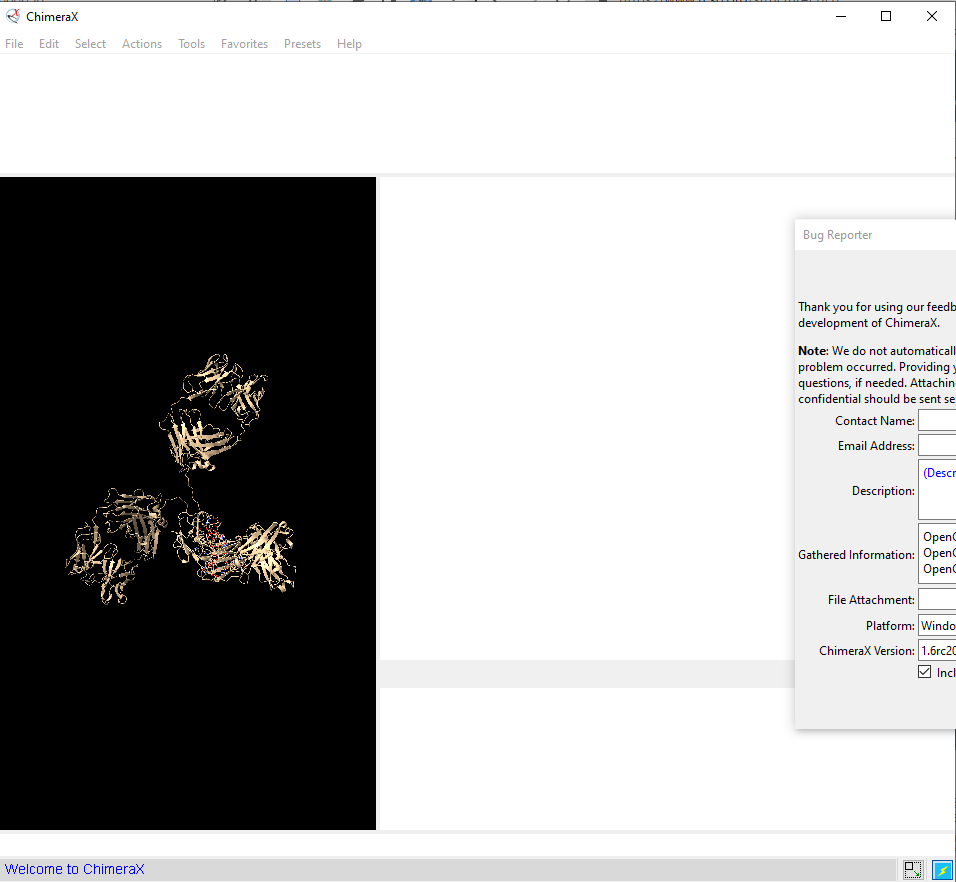Click the ChimeraX logo in title bar
Image resolution: width=956 pixels, height=882 pixels.
[13, 16]
